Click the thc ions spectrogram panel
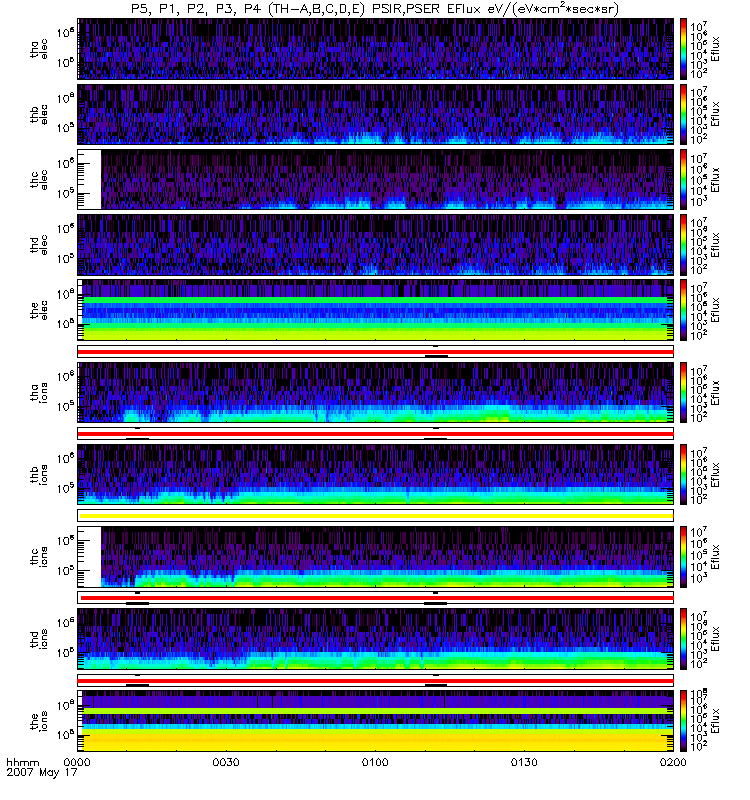Image resolution: width=750 pixels, height=800 pixels. coord(386,556)
